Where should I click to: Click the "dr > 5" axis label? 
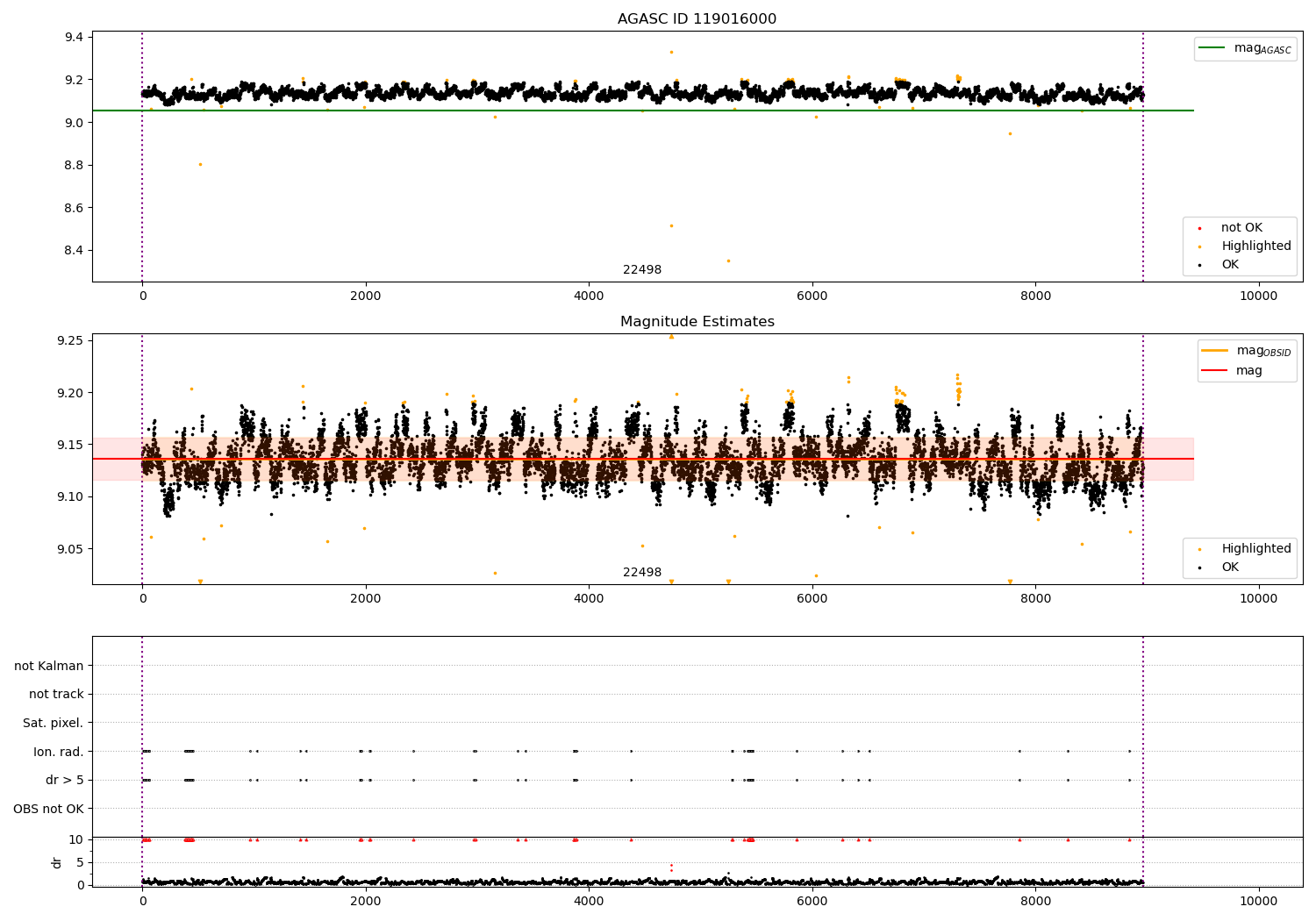65,781
